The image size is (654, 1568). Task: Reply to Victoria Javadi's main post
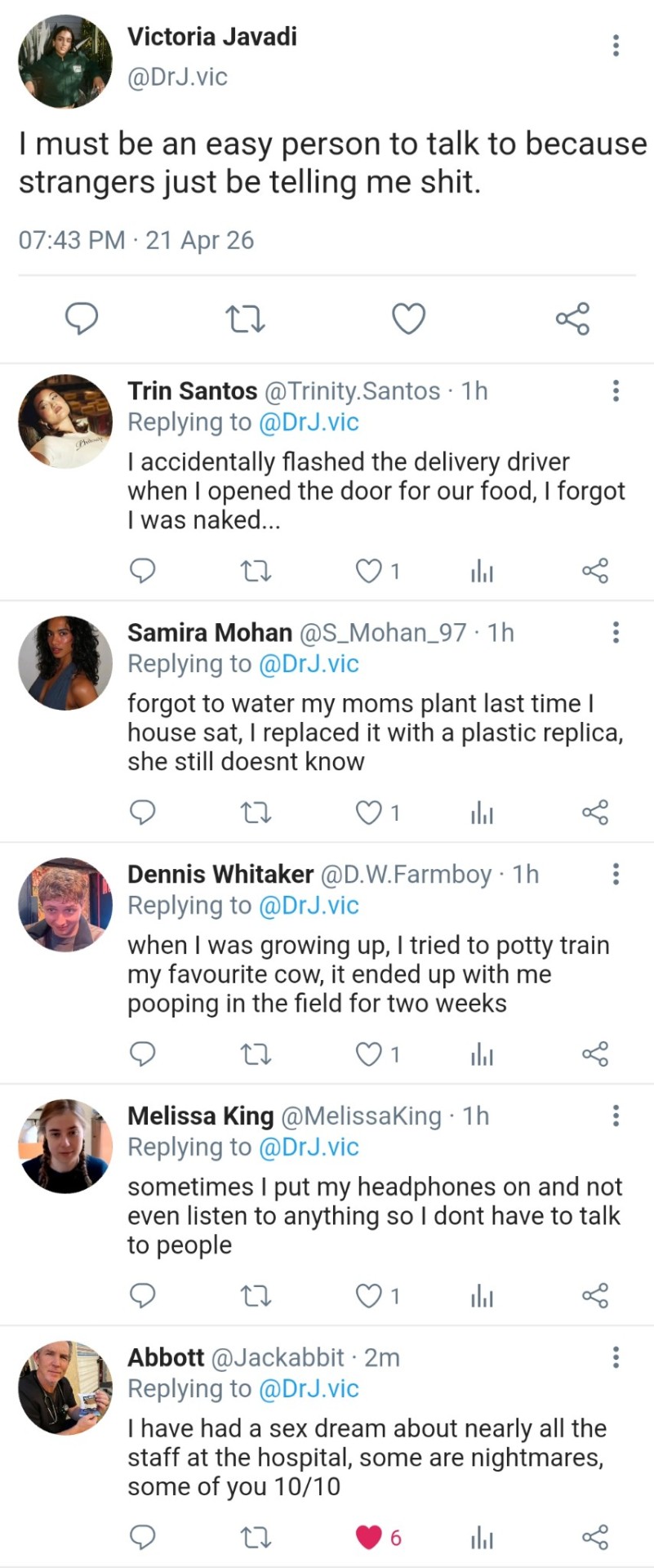point(82,318)
